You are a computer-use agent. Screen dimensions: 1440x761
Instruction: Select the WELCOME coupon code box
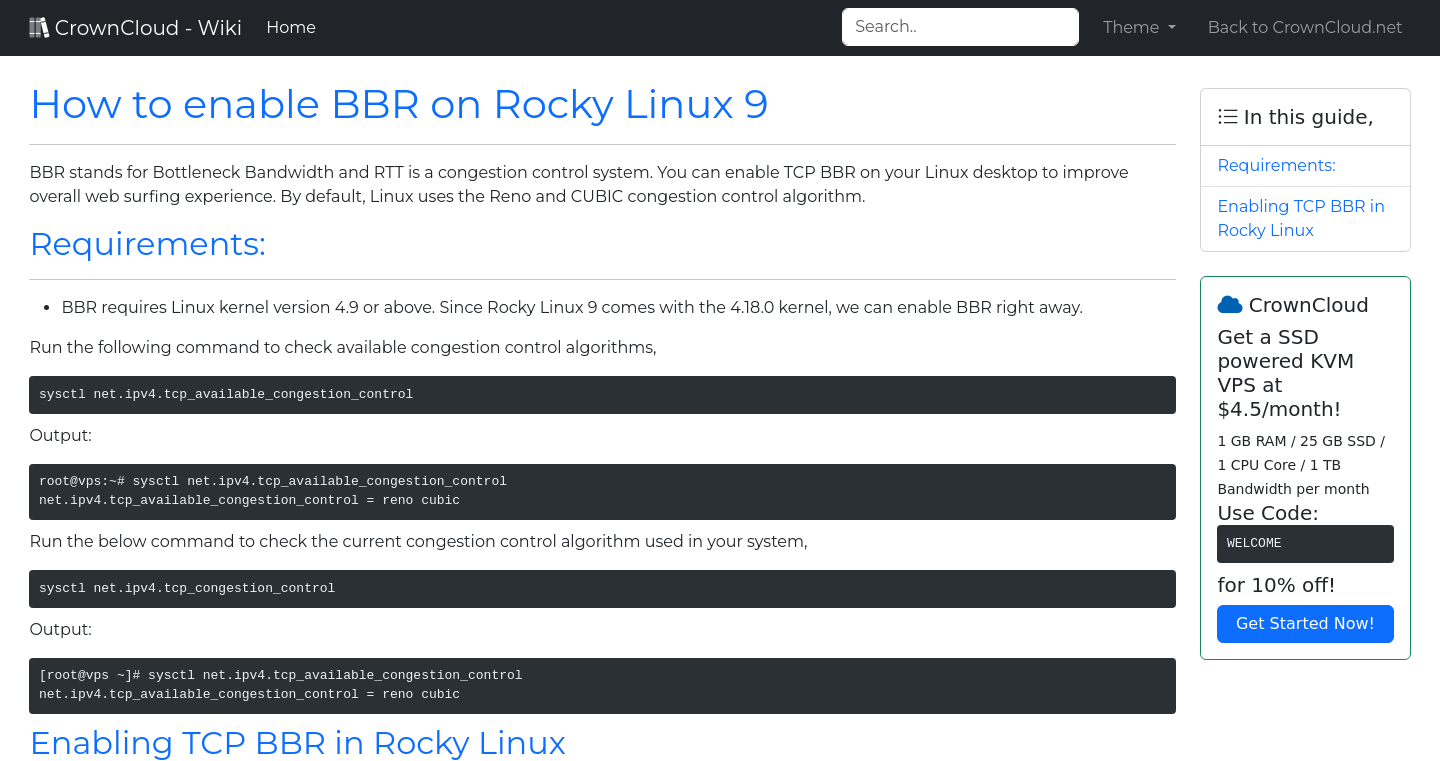coord(1305,543)
